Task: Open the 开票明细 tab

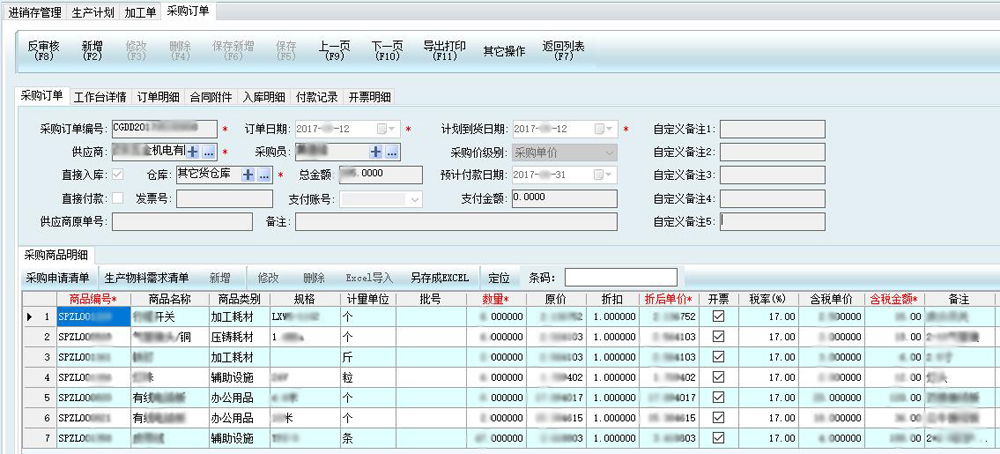Action: pyautogui.click(x=369, y=98)
